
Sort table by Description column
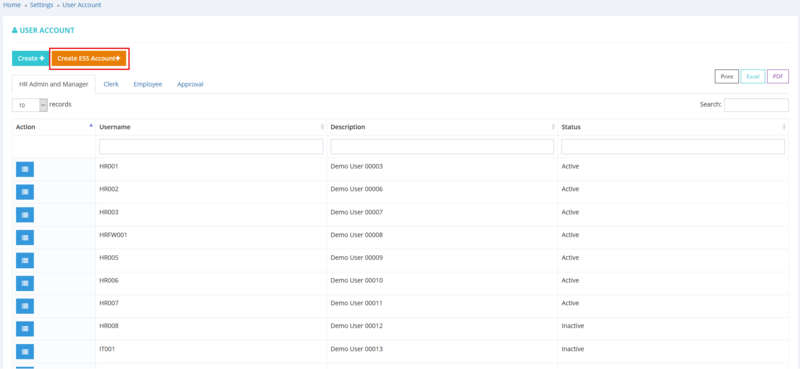[442, 127]
